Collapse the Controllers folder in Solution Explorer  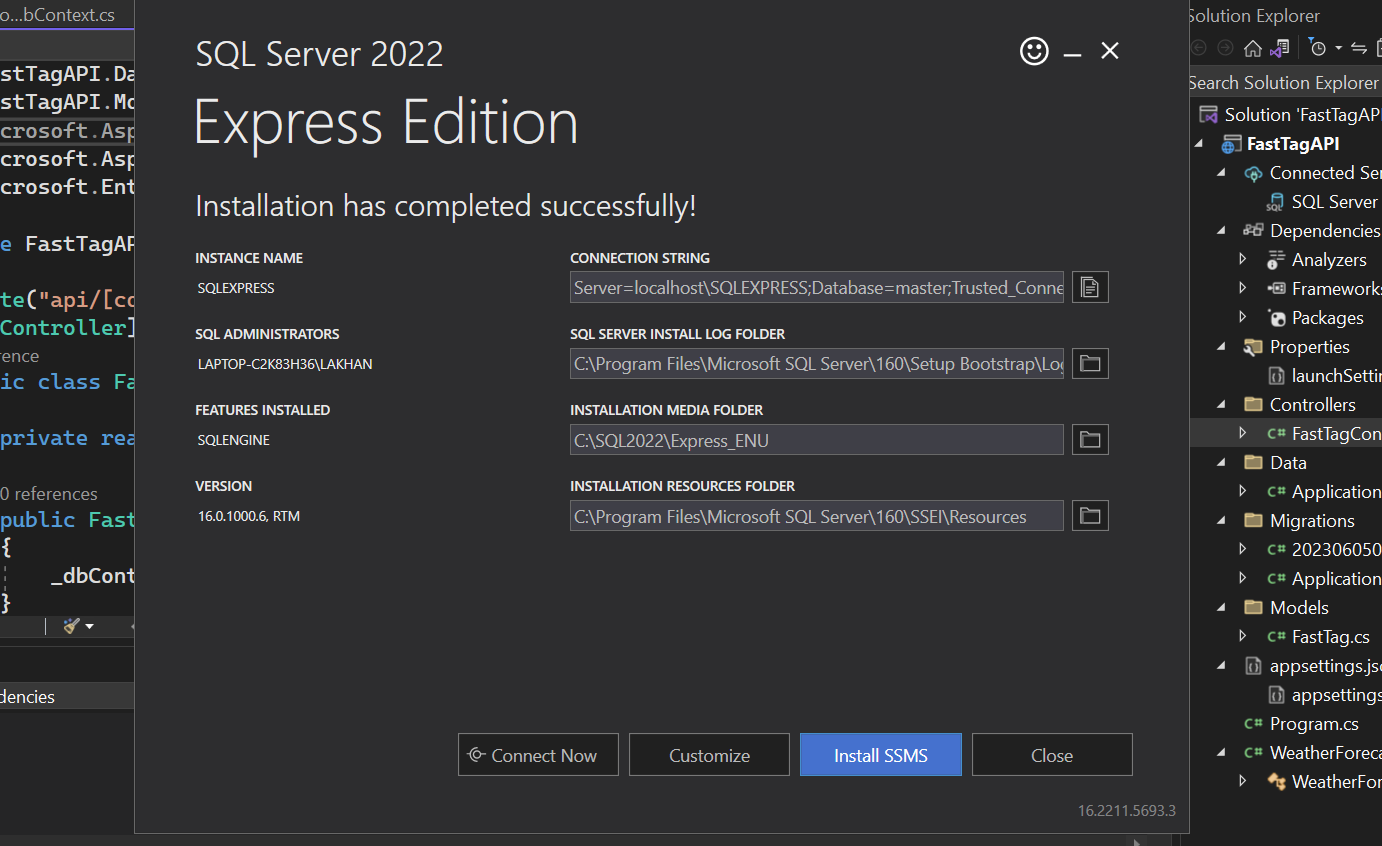pos(1222,405)
